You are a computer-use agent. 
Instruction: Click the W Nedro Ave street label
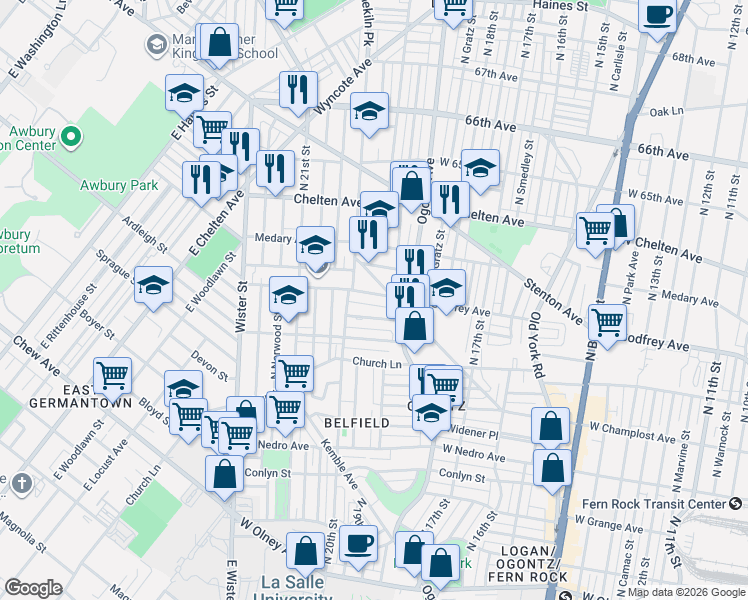[x=474, y=453]
